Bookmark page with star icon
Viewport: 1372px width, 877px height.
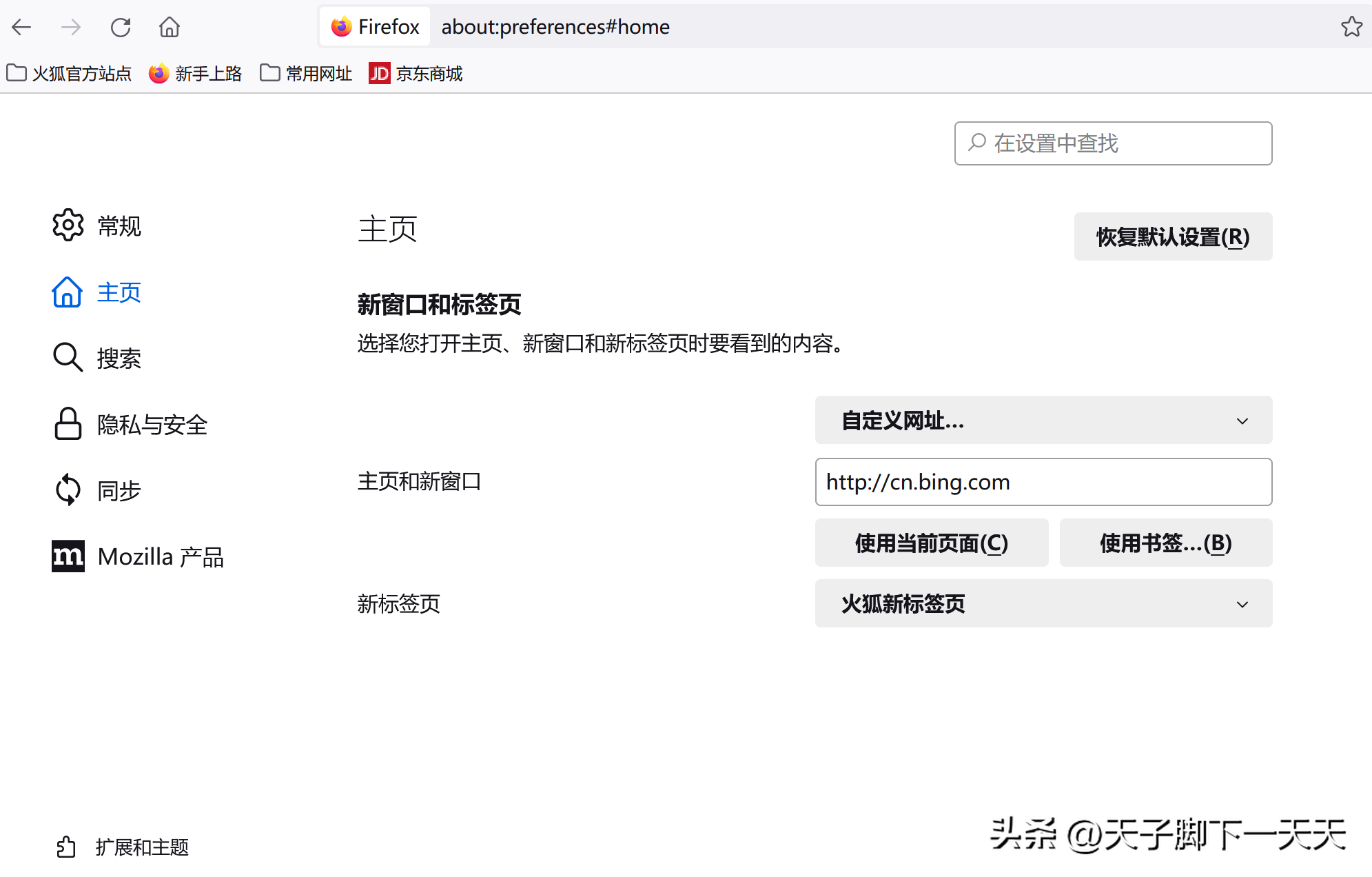point(1351,27)
